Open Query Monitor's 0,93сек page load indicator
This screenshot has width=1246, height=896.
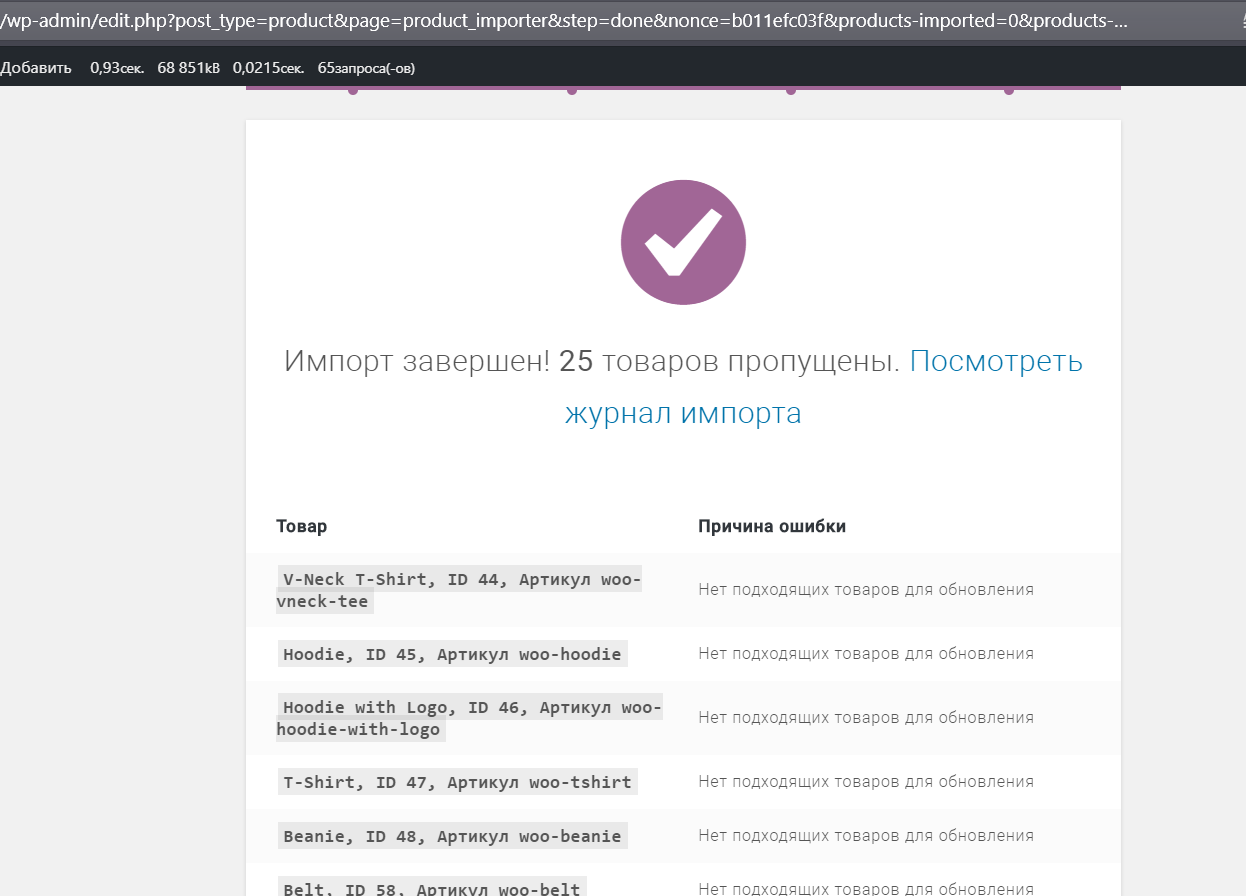tap(116, 67)
